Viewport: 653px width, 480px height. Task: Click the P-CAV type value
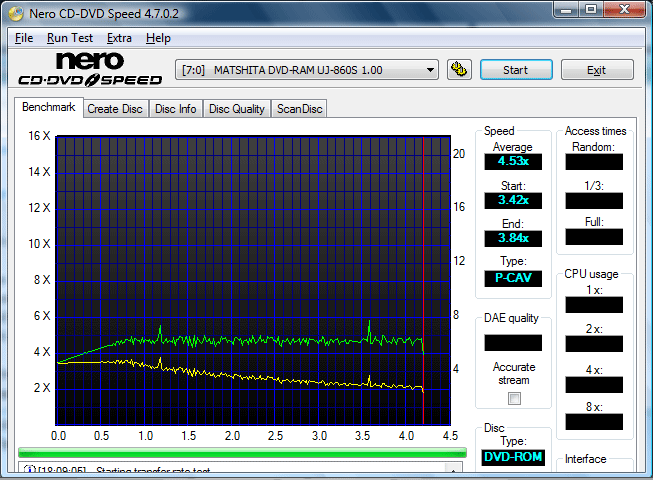tap(513, 278)
